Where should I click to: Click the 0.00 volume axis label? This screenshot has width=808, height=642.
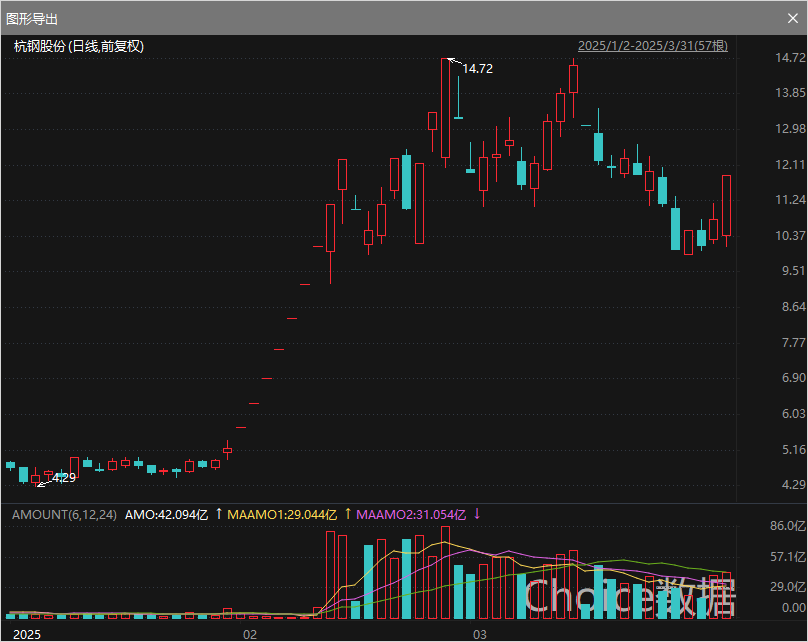794,608
